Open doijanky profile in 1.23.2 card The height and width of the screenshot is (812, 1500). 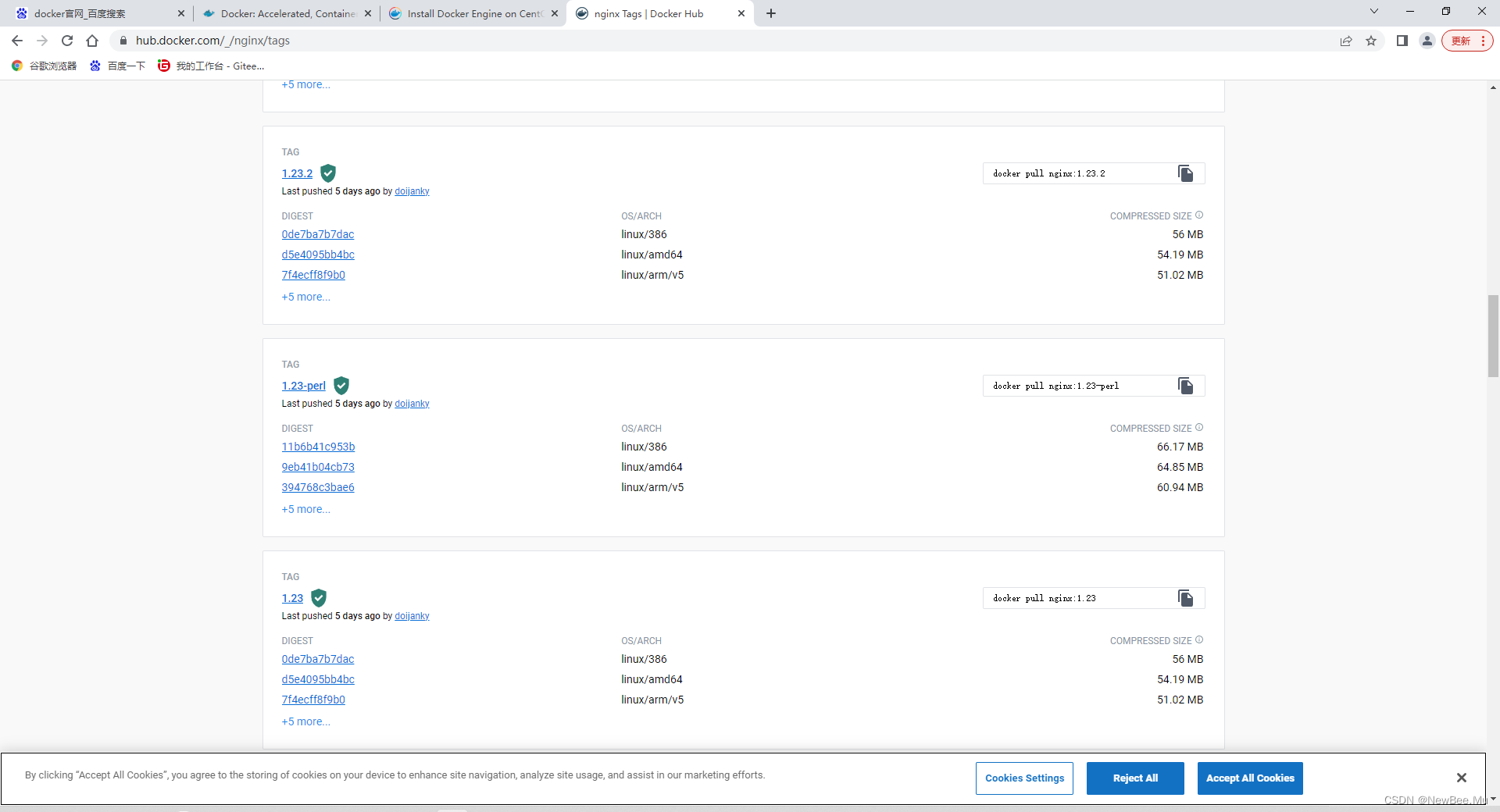point(412,191)
